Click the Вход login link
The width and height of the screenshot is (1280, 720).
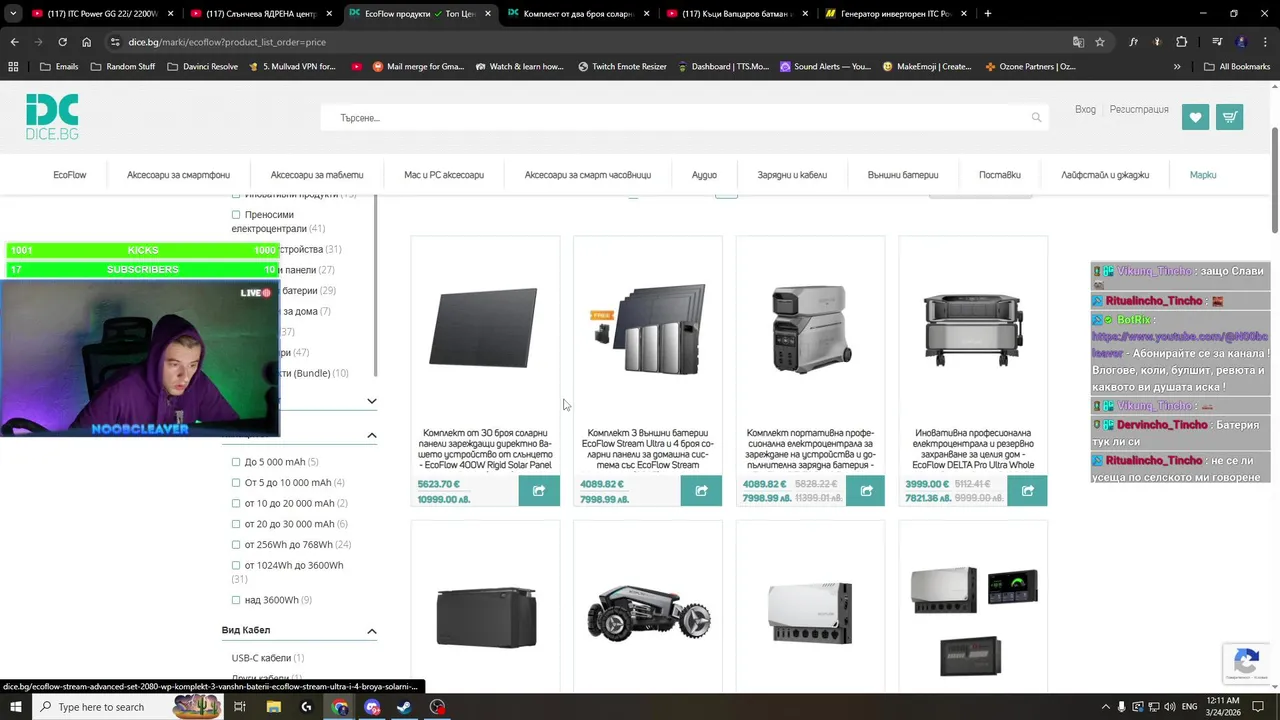click(1085, 110)
